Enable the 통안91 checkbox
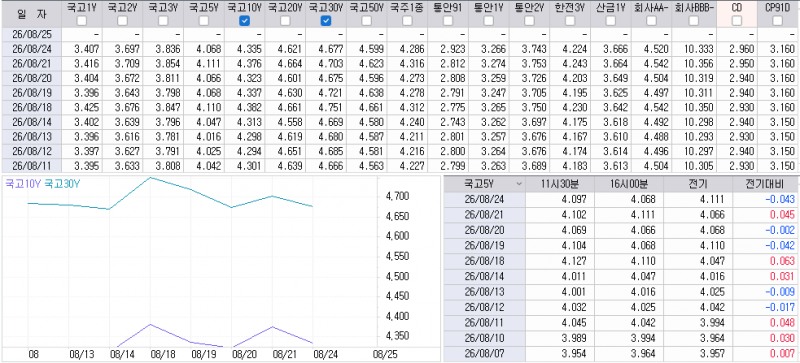This screenshot has height=363, width=800. (448, 21)
